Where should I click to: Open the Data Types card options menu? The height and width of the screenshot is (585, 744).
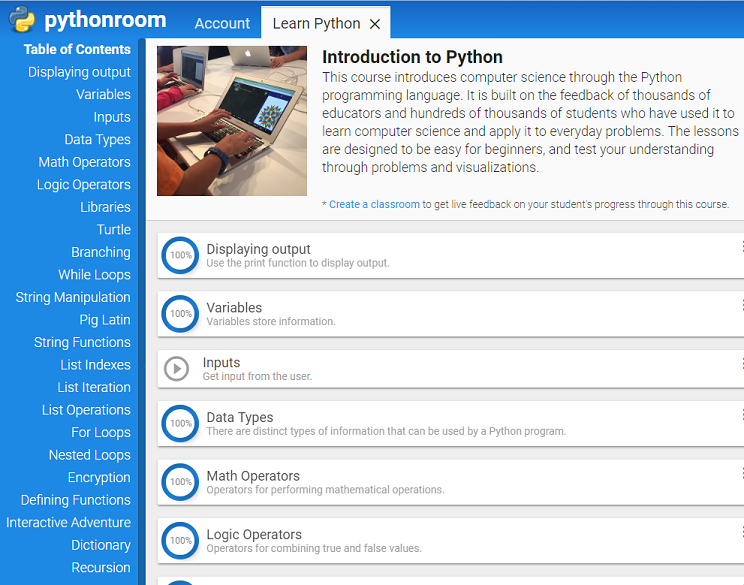pos(741,415)
